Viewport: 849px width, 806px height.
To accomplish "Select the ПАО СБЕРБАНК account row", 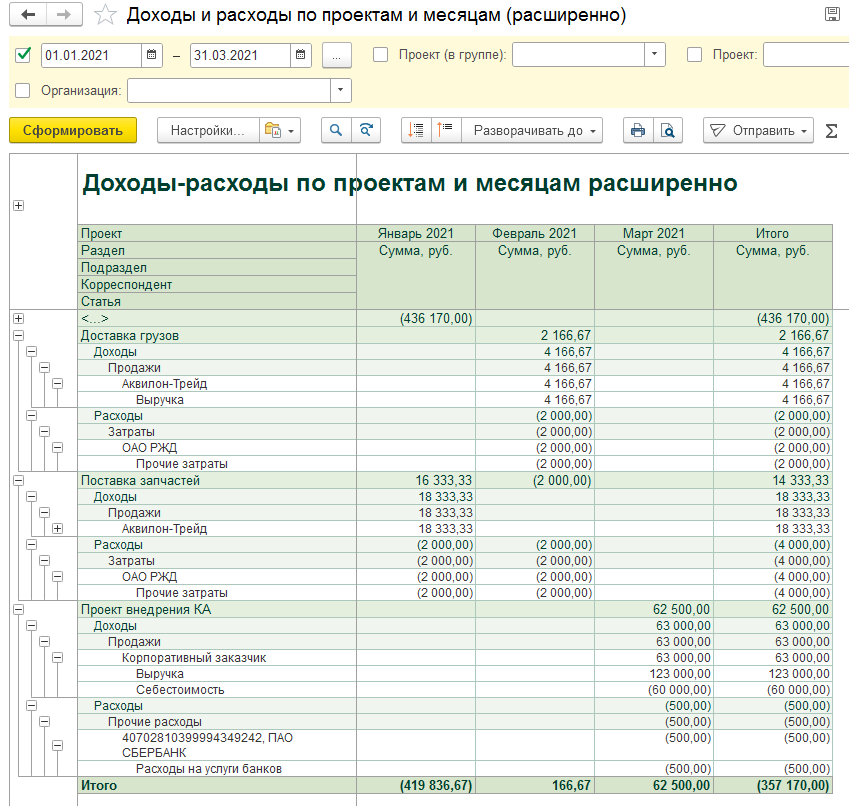I will pyautogui.click(x=207, y=745).
